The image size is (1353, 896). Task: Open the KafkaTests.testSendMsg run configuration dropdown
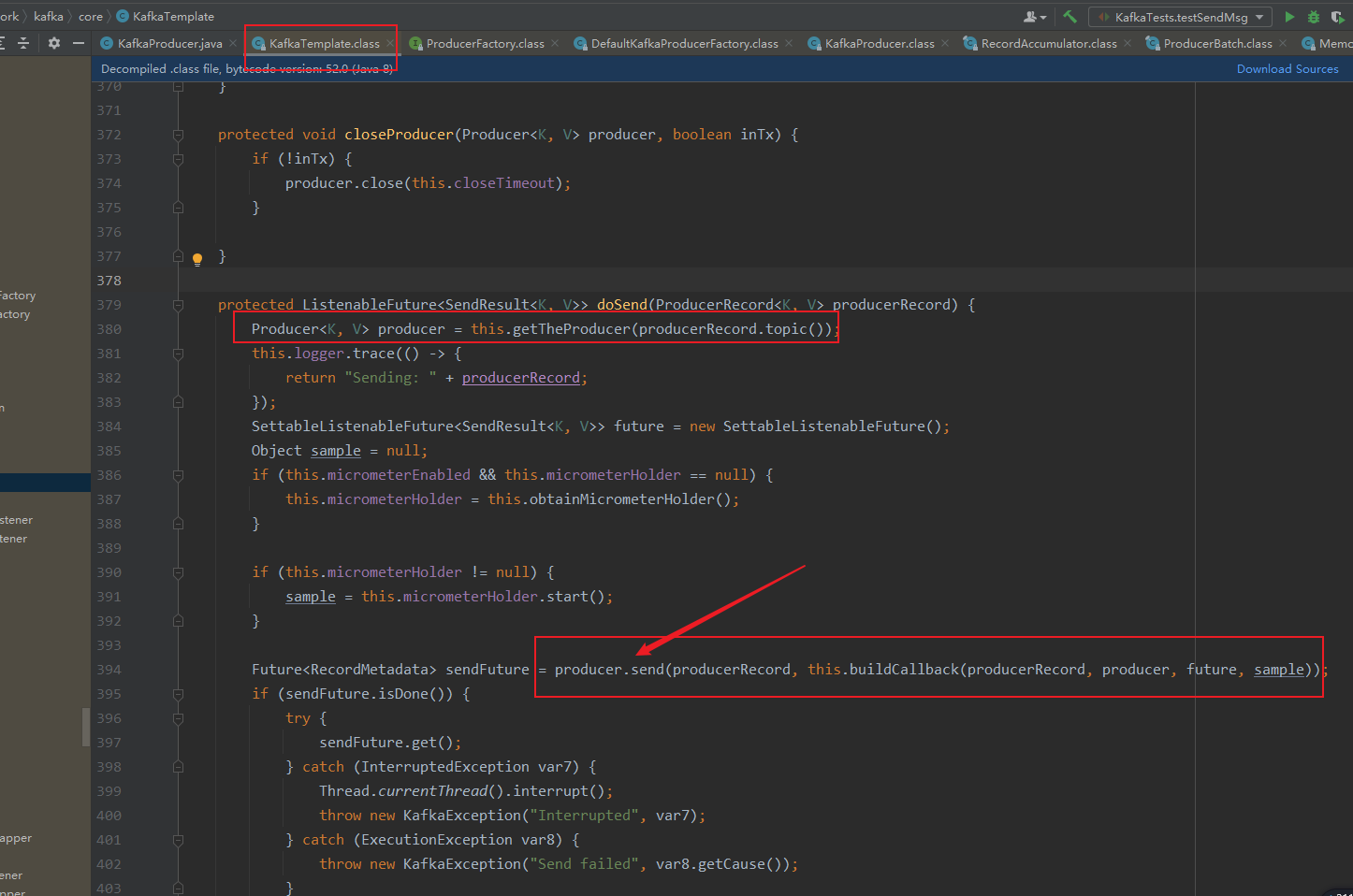1181,17
